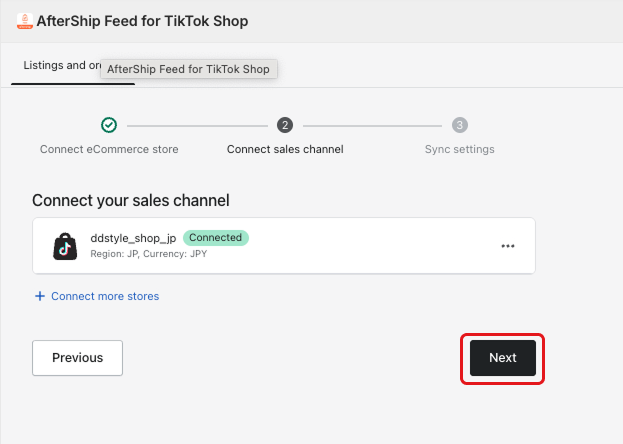Click the AfterShip Feed page title text

[142, 21]
